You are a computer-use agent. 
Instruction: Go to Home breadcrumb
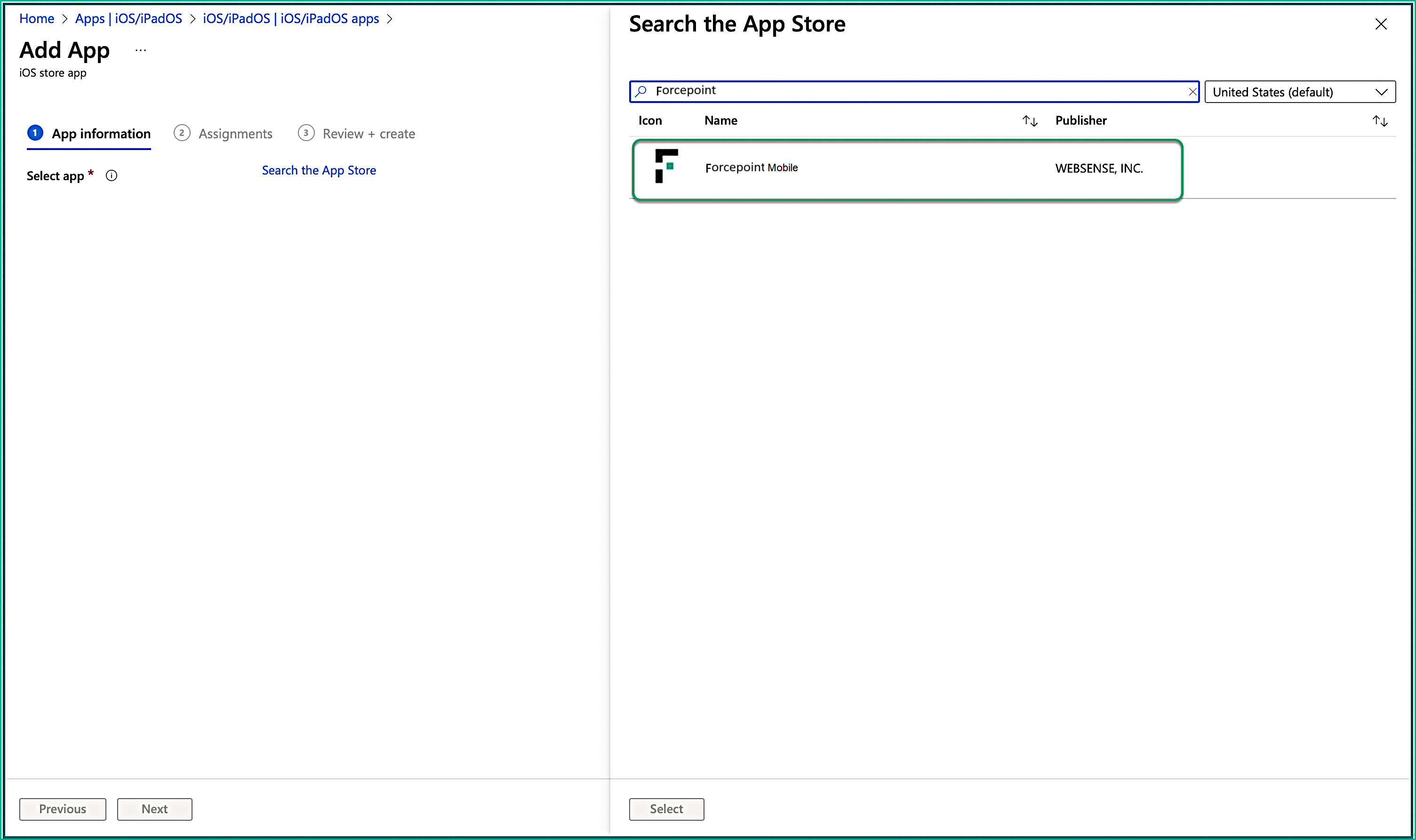[37, 19]
